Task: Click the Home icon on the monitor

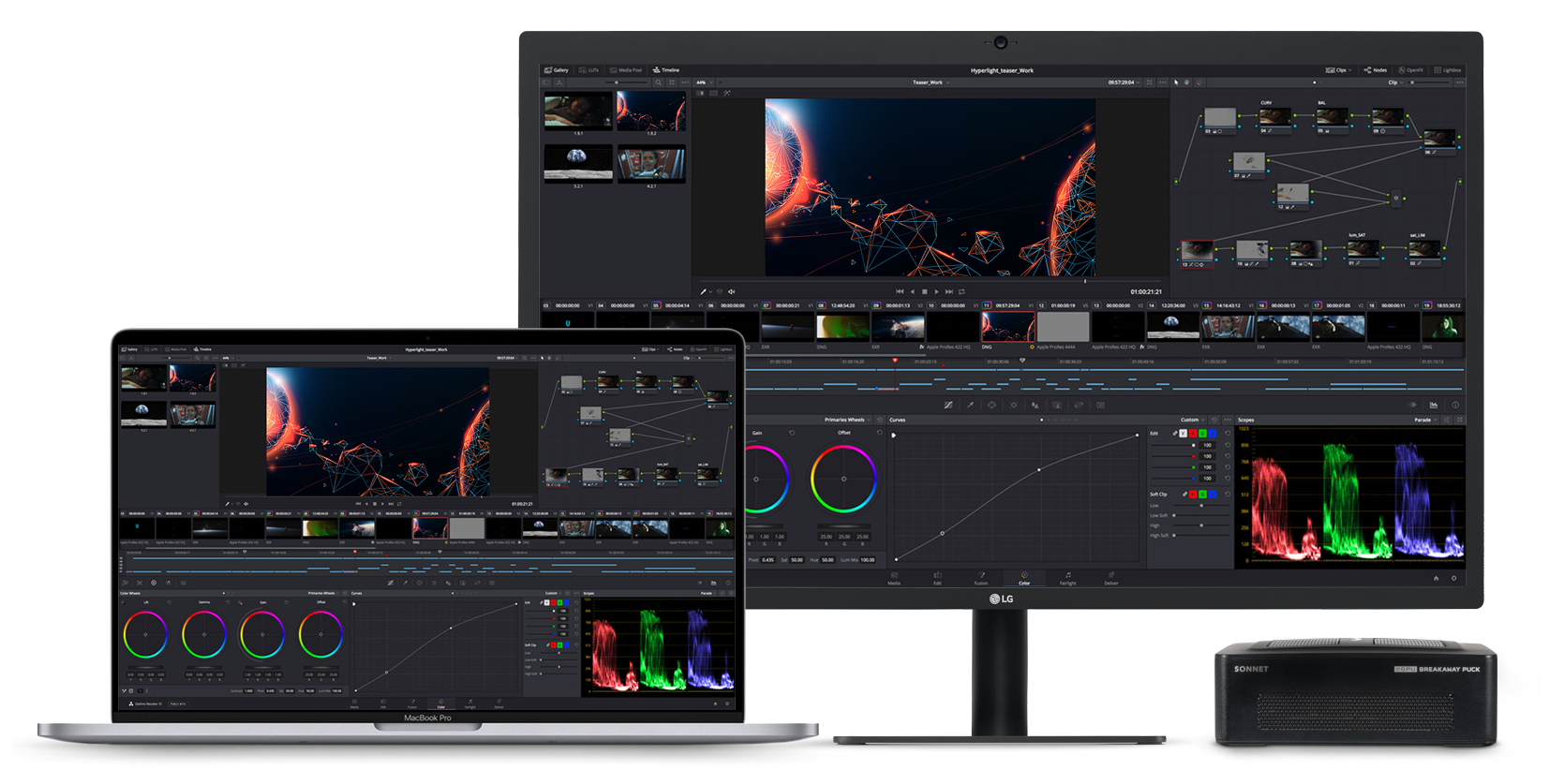Action: pyautogui.click(x=1436, y=578)
